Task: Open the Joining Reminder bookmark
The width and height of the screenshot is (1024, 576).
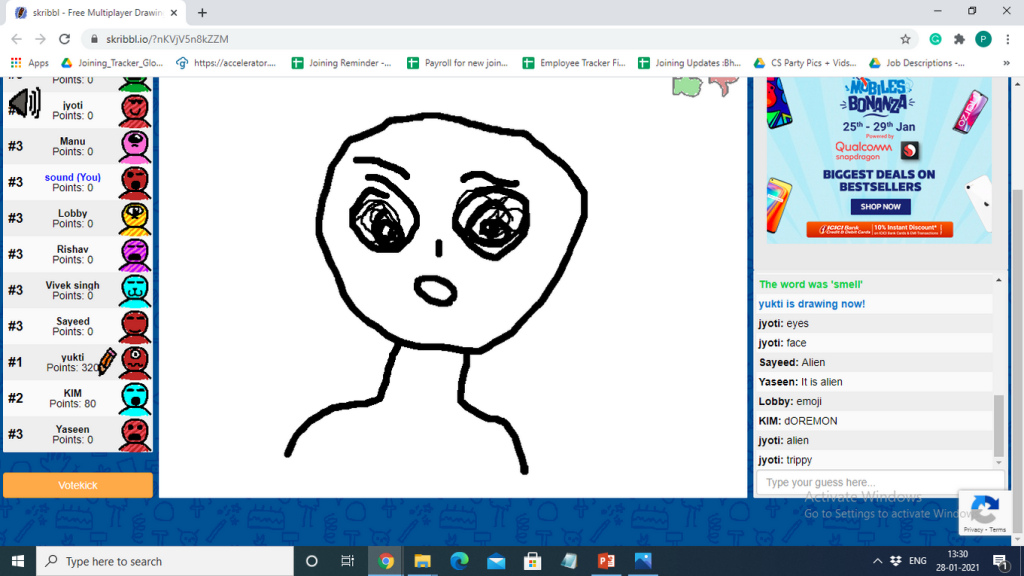Action: coord(343,62)
